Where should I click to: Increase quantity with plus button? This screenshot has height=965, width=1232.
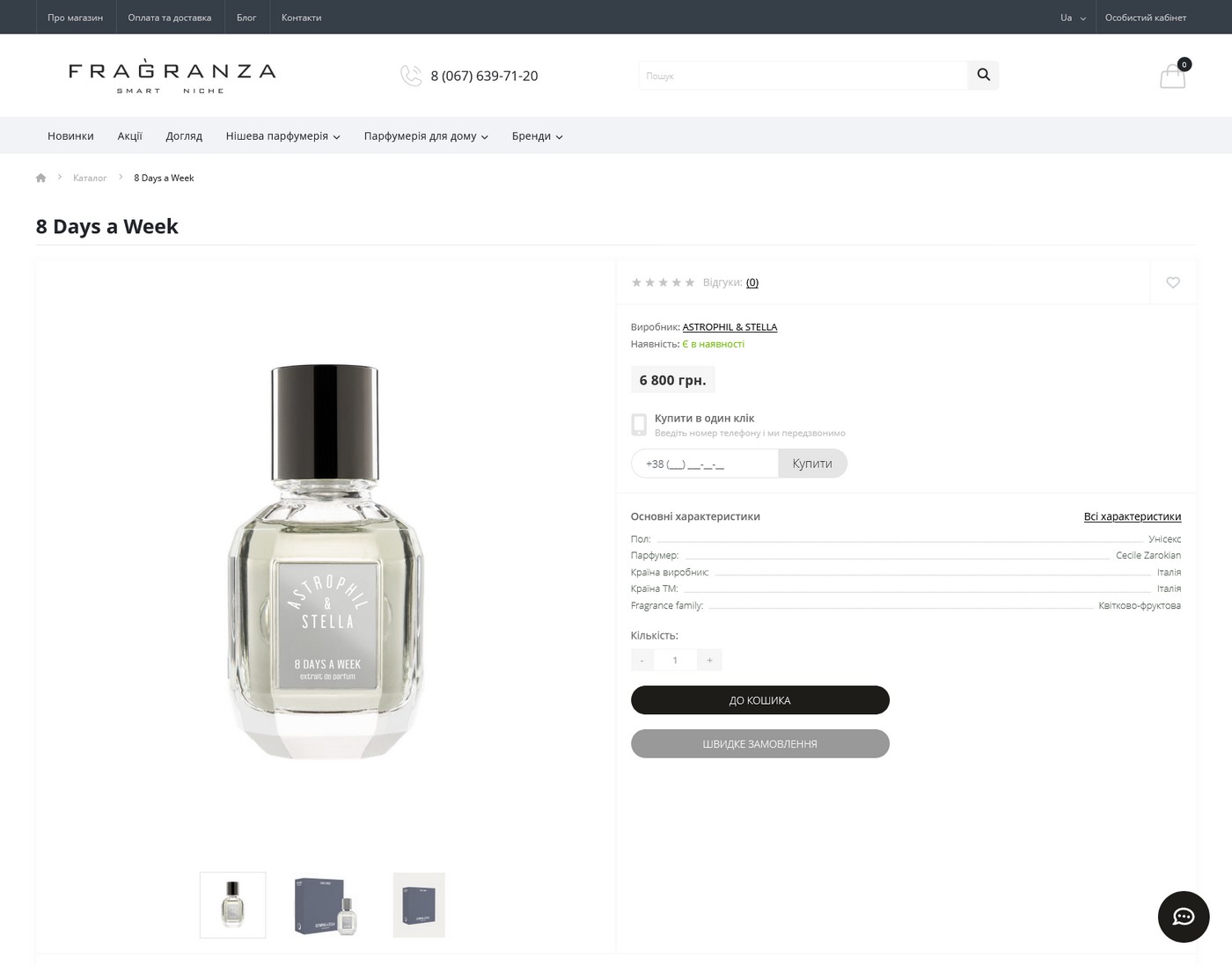point(709,660)
